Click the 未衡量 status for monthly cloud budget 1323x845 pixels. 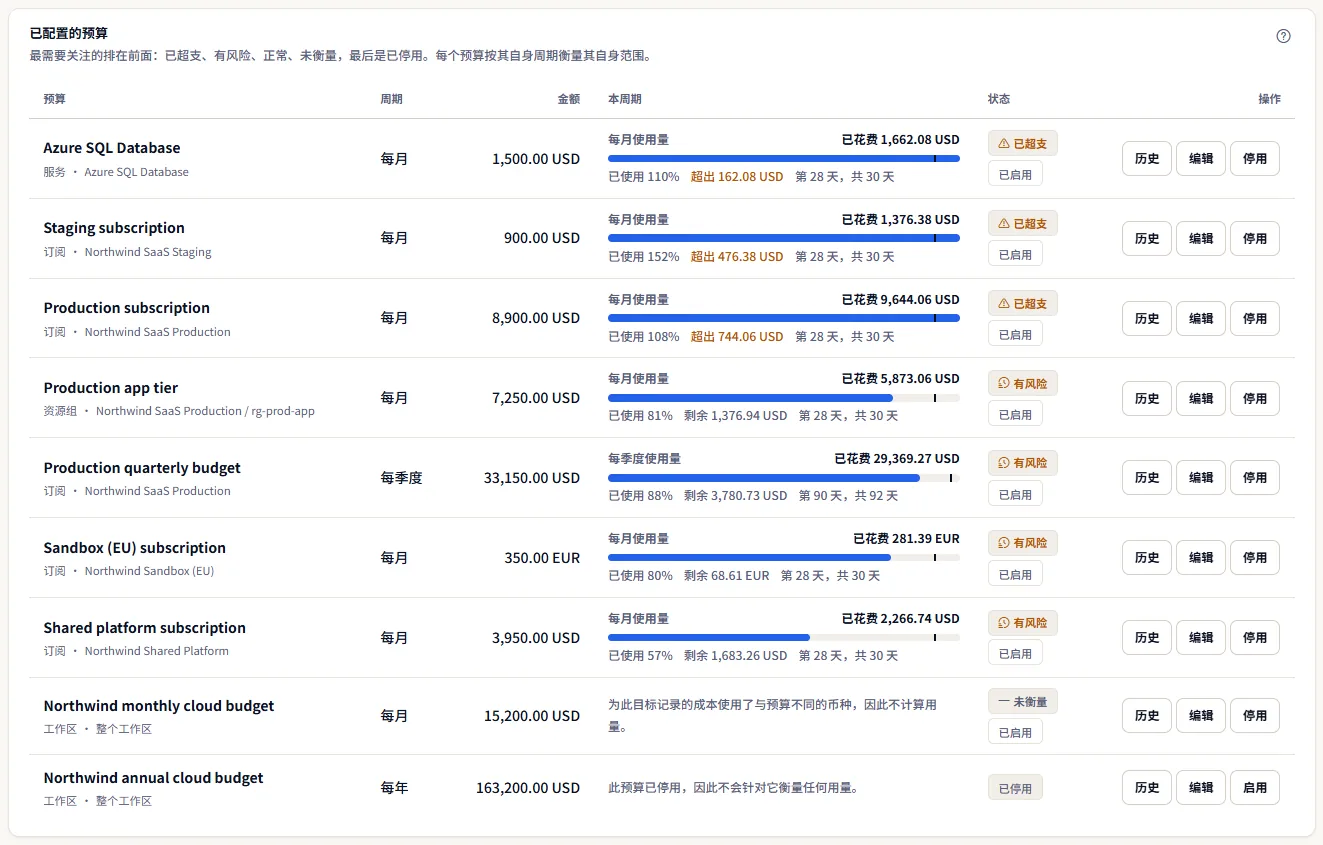1022,702
